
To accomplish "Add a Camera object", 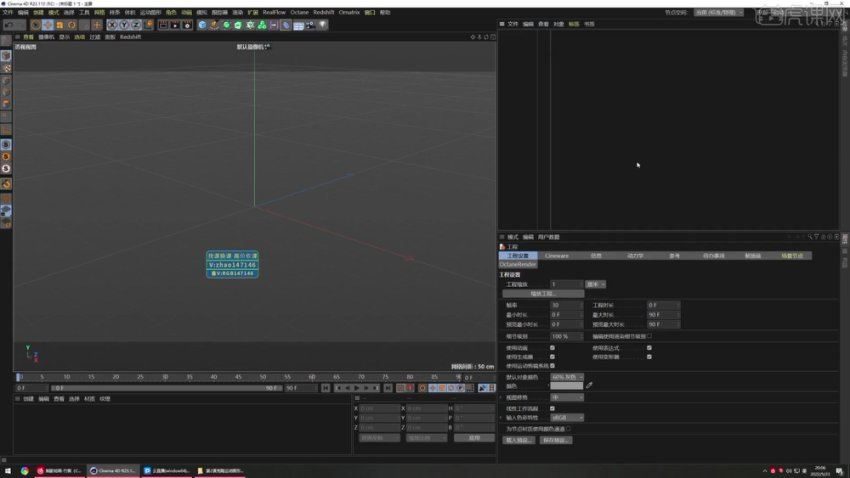I will pyautogui.click(x=310, y=25).
